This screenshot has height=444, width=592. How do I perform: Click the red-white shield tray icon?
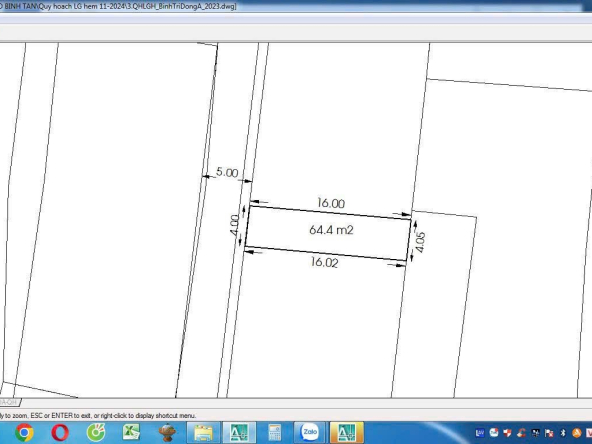click(x=507, y=433)
